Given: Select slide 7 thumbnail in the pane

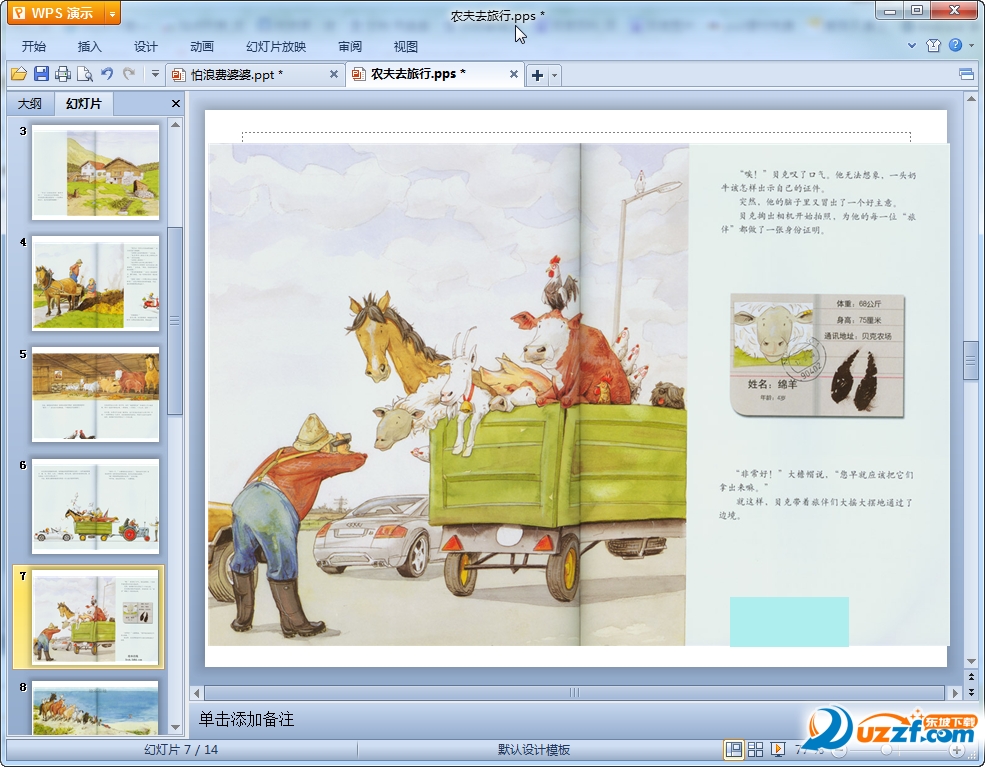Looking at the screenshot, I should coord(95,617).
